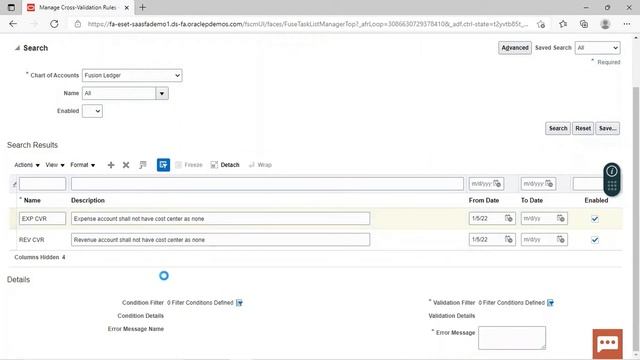Open From Date calendar in EXP CVR row
This screenshot has width=640, height=360.
tap(509, 218)
